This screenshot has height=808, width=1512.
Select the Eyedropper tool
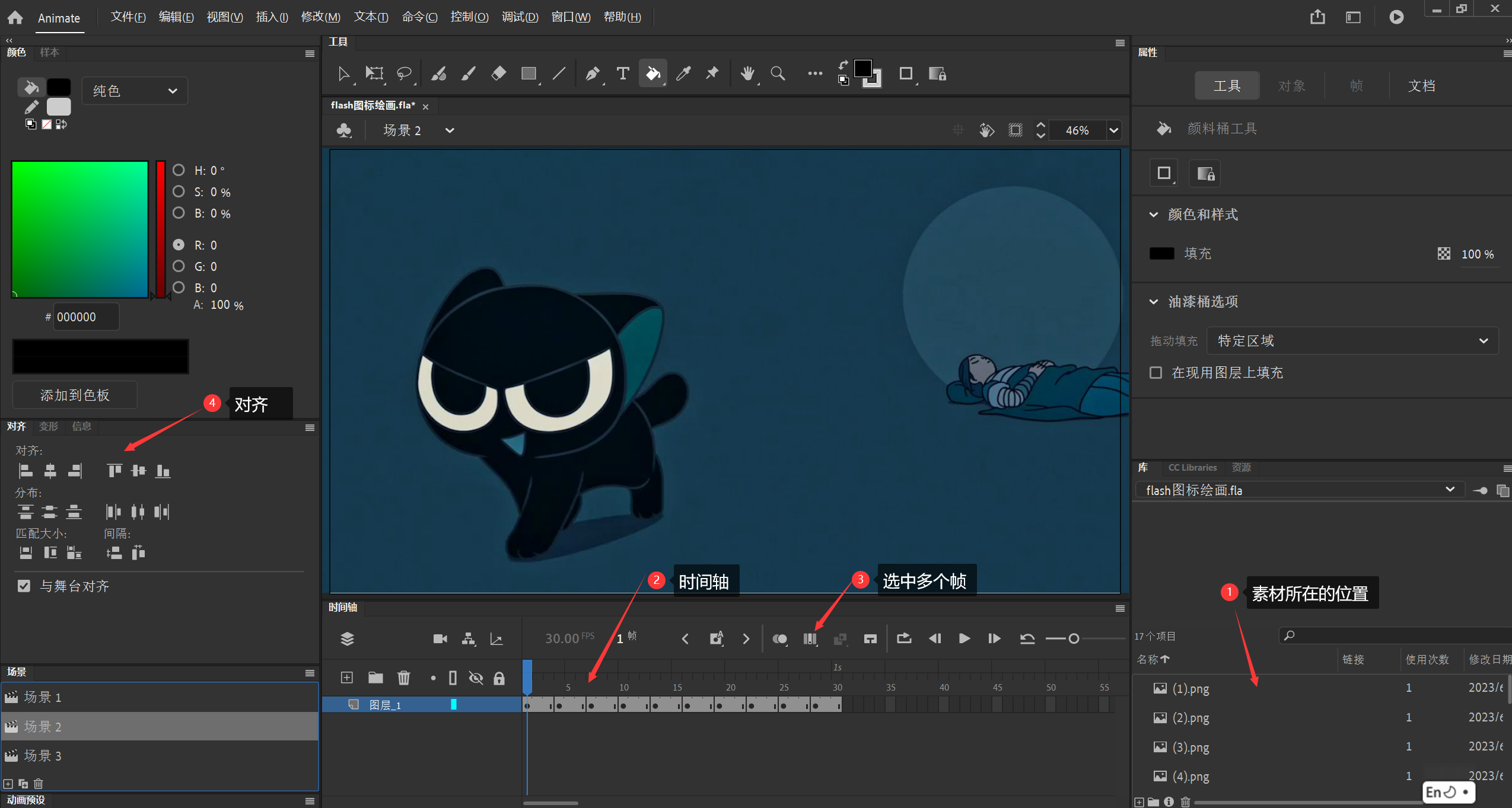(683, 74)
